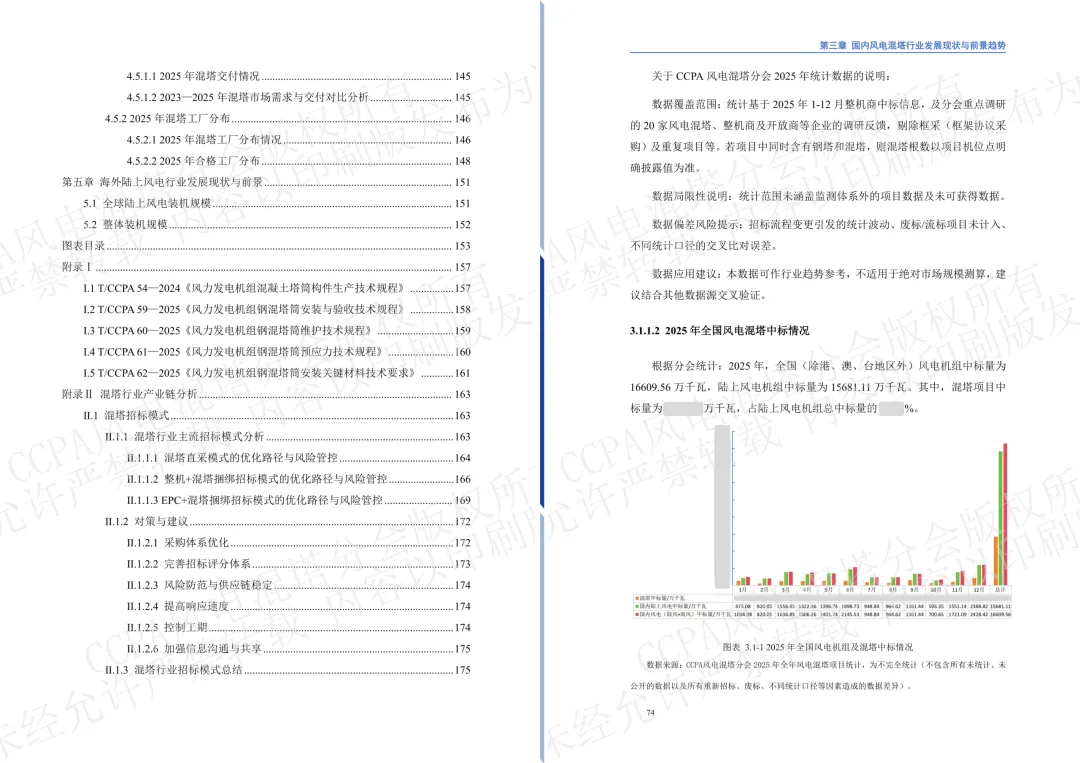Click the figure 16609.56 万千瓦 in body text
The image size is (1080, 763).
point(669,388)
